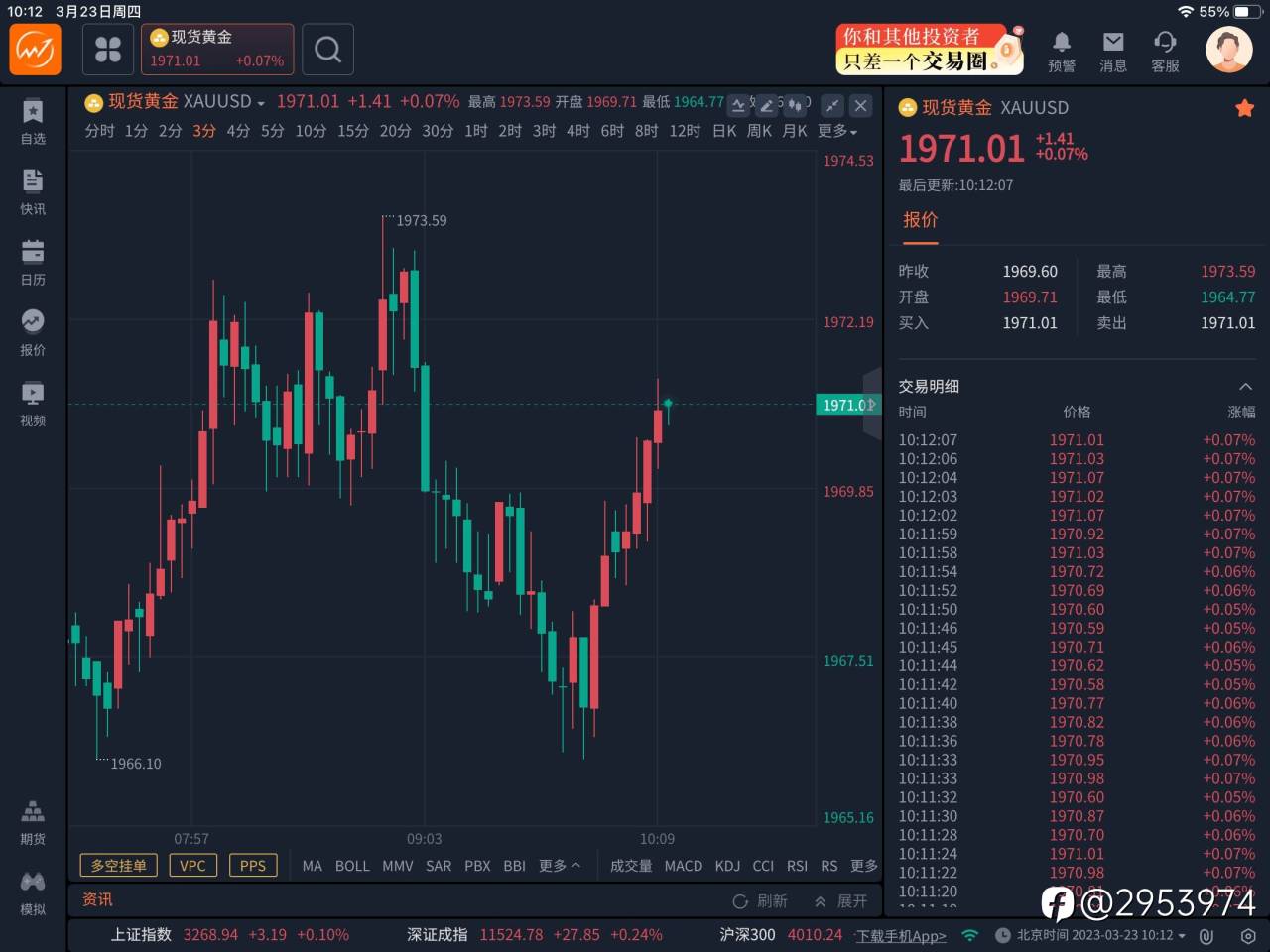1270x952 pixels.
Task: Click the 深证成指 11524.78 ticker
Action: point(535,935)
